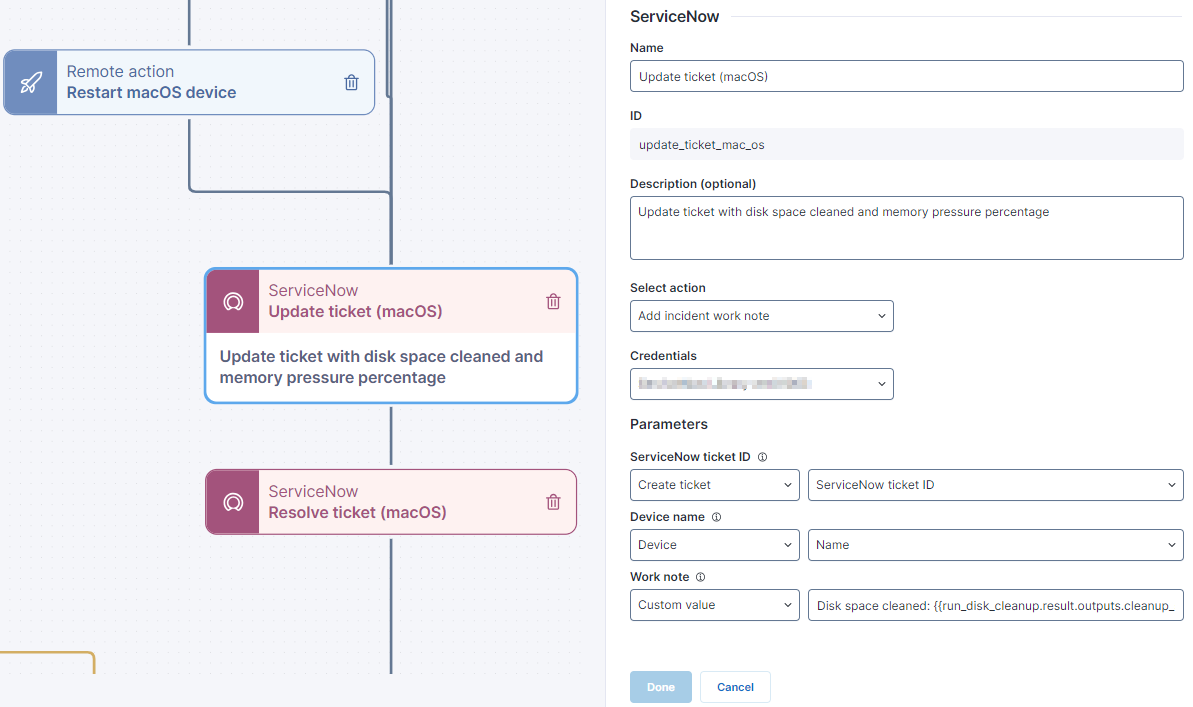Click the Name text field
1193x707 pixels.
coord(906,76)
